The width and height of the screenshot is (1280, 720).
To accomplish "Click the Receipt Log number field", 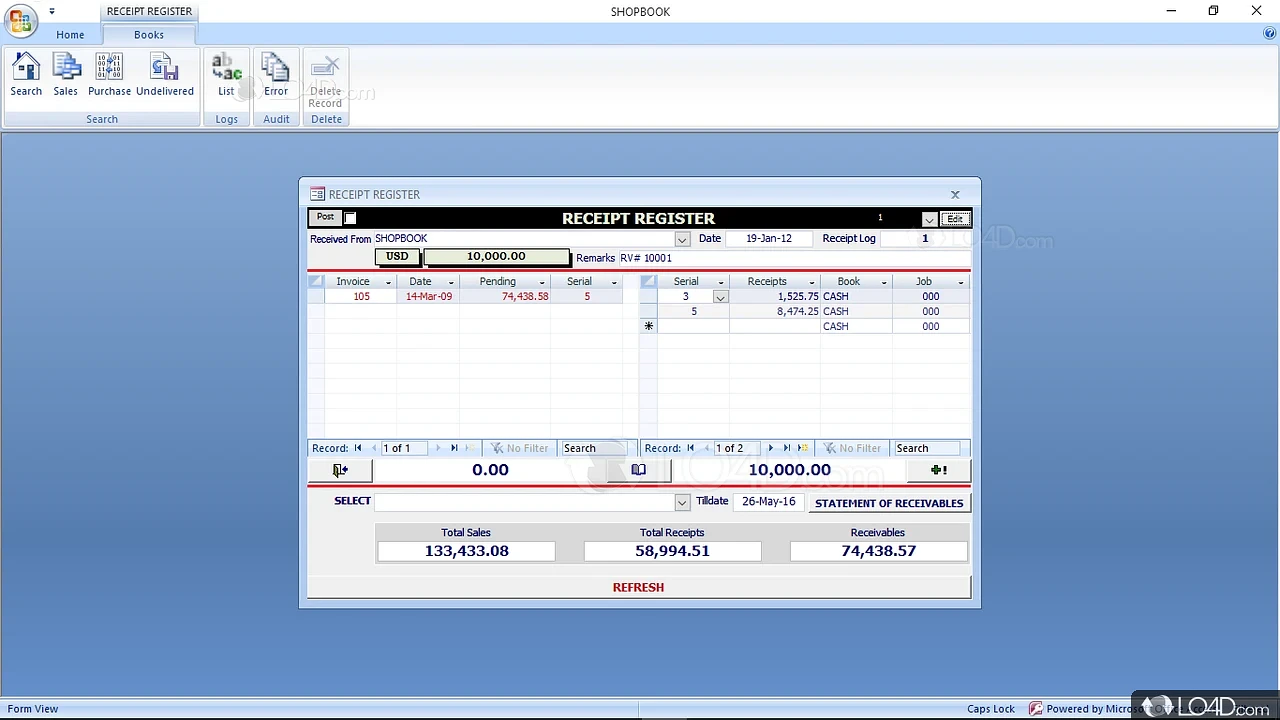I will (x=924, y=239).
